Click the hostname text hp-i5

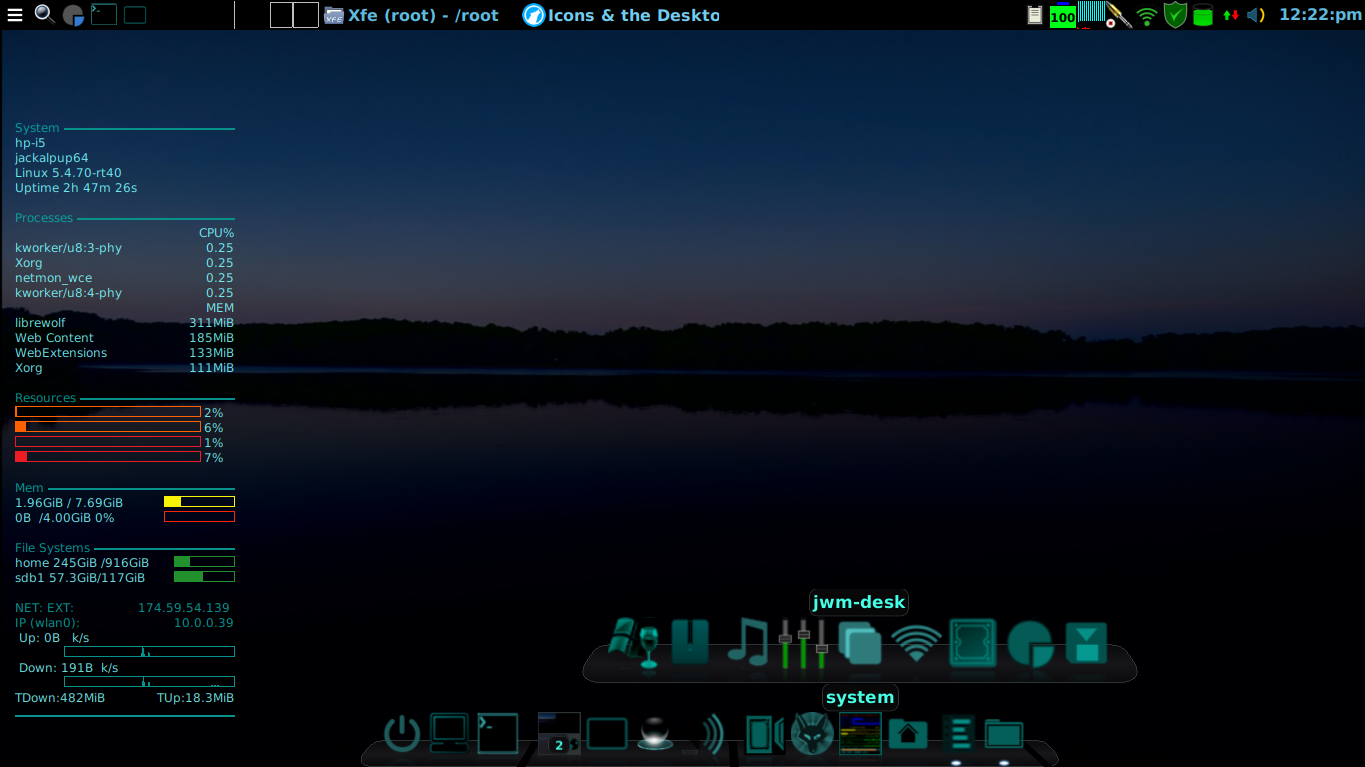point(30,143)
